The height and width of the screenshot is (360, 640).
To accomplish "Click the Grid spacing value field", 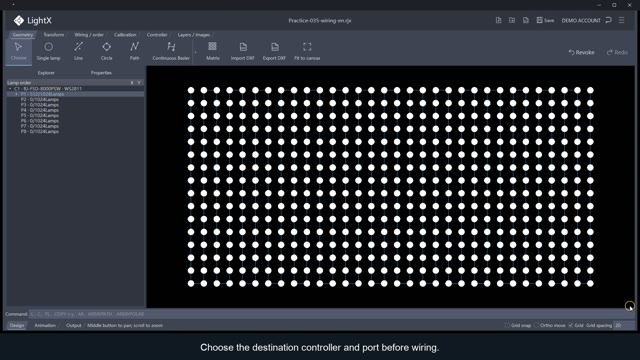I will coord(624,325).
